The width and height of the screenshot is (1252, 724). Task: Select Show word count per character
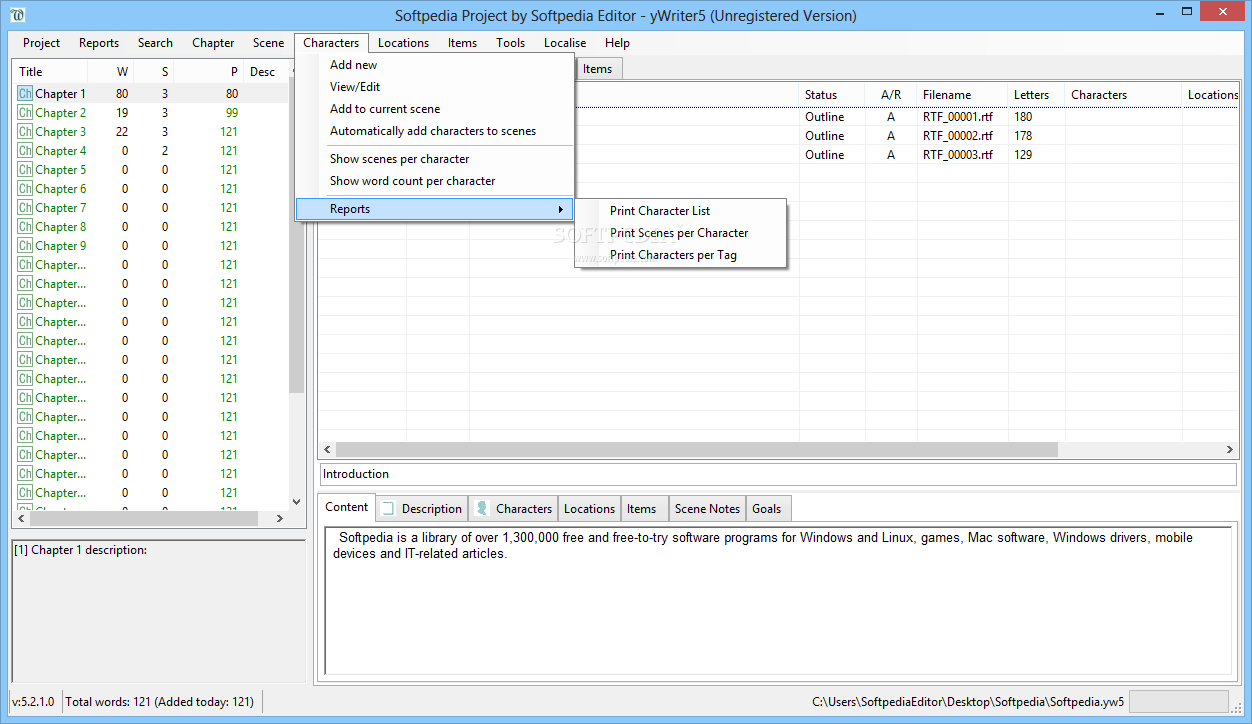(435, 181)
